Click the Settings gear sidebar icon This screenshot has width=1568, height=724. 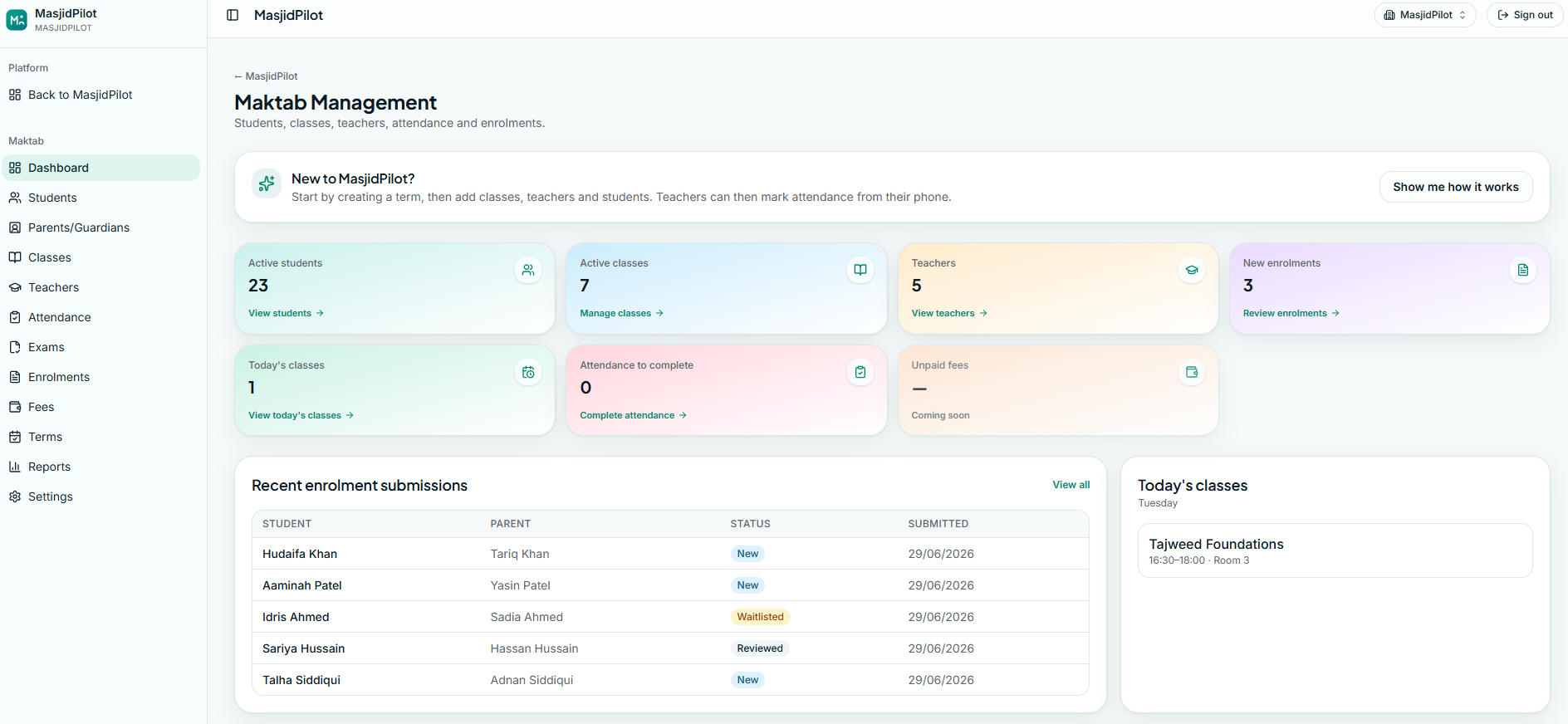15,497
